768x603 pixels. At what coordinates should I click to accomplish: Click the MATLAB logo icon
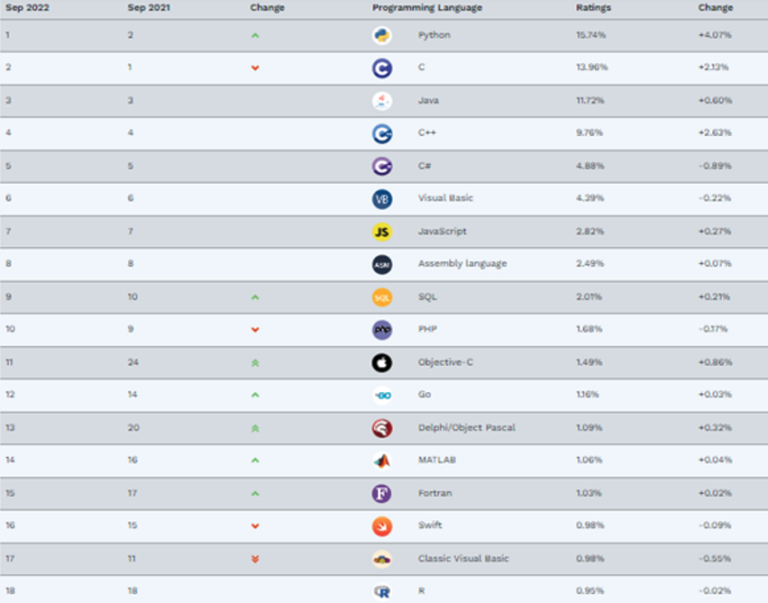382,460
